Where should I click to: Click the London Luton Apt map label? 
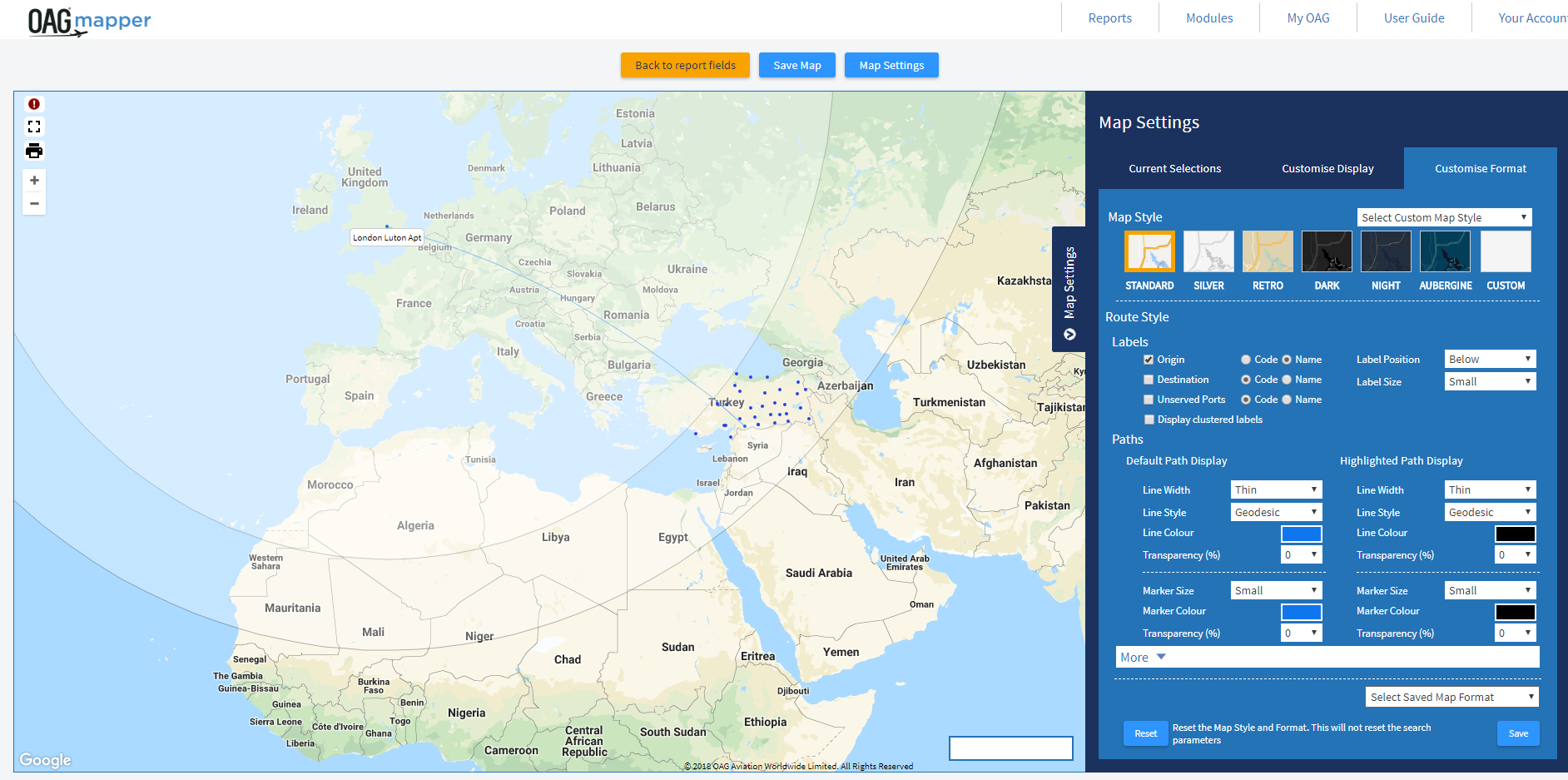click(387, 237)
